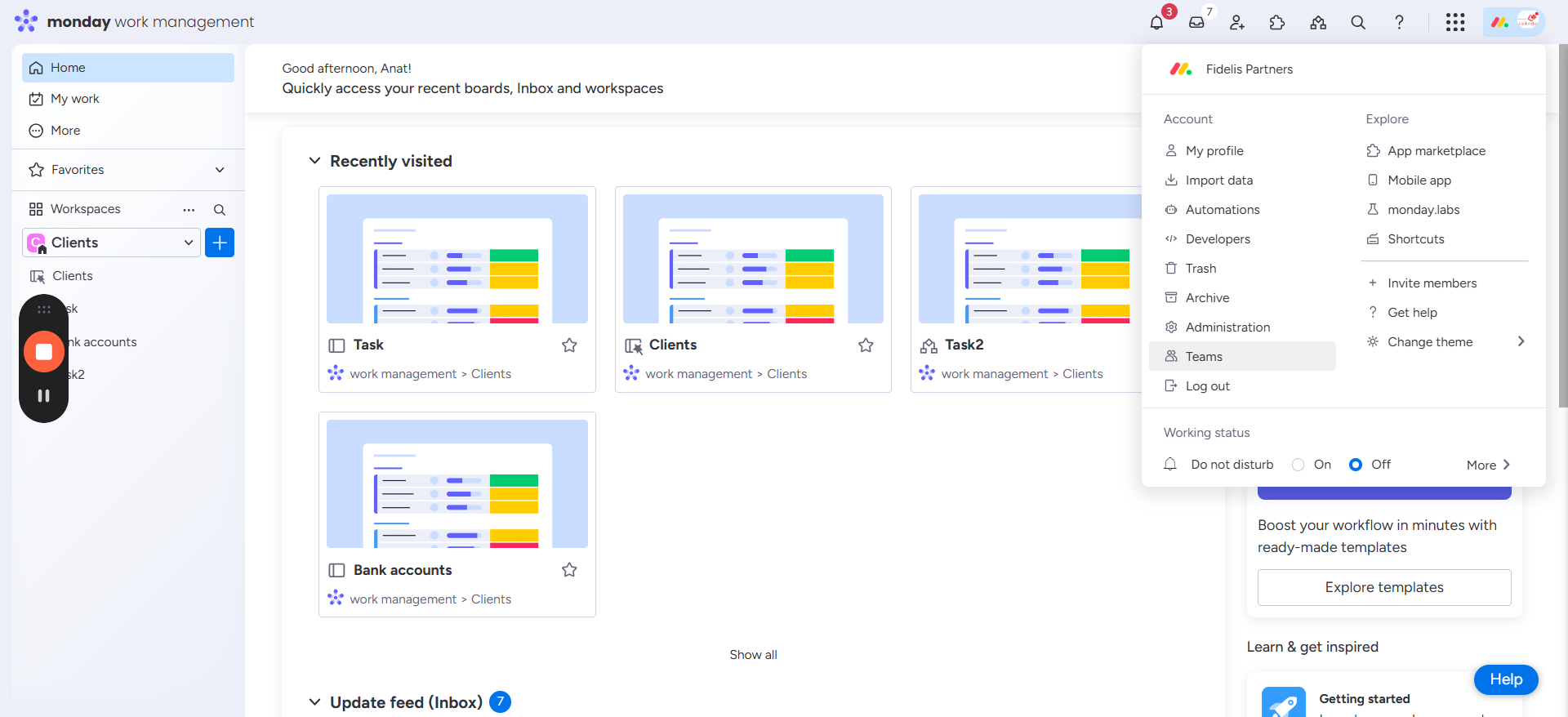Collapse the Recently visited section
This screenshot has width=1568, height=717.
(314, 161)
